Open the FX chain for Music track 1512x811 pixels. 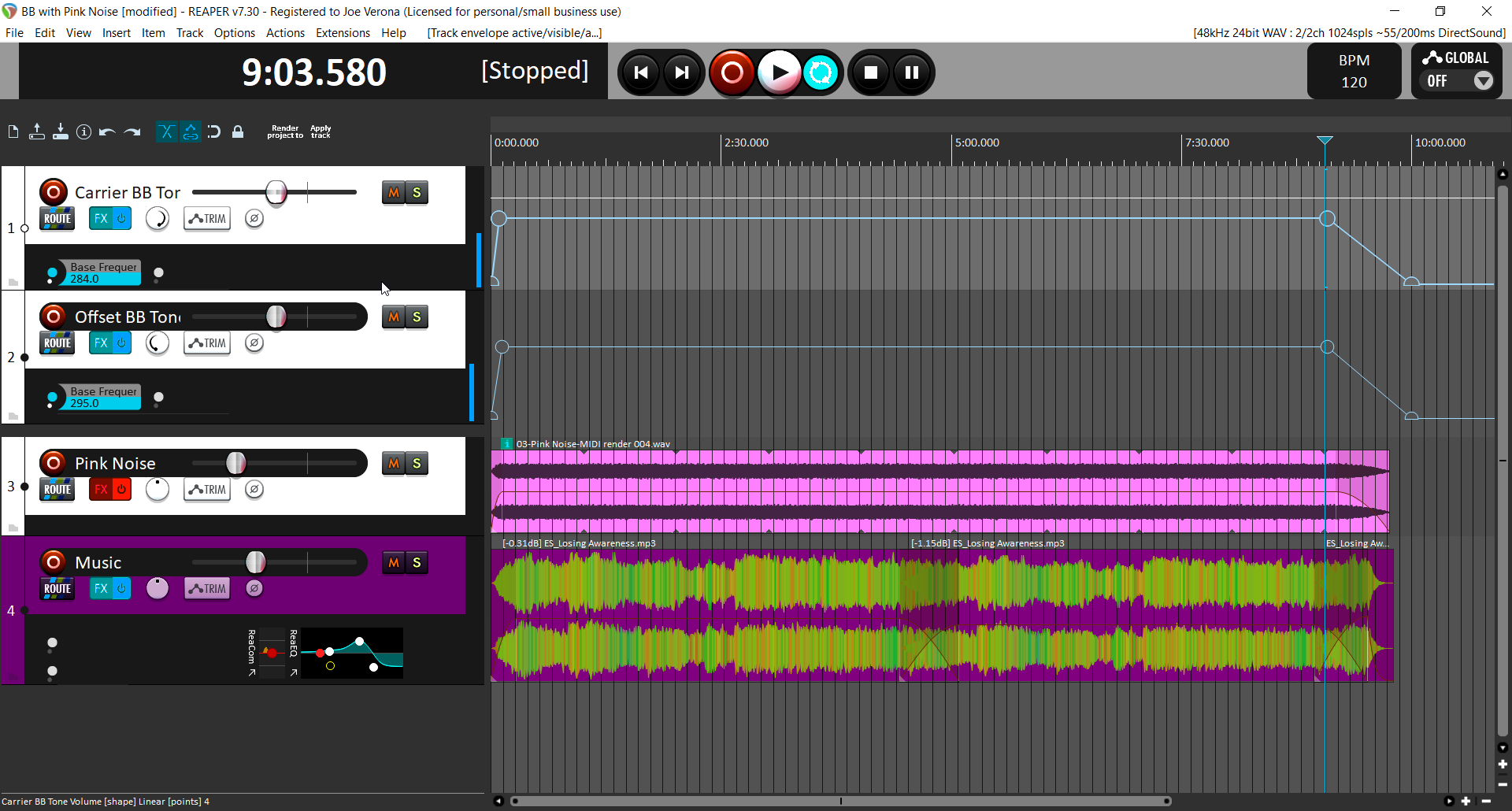pyautogui.click(x=101, y=589)
